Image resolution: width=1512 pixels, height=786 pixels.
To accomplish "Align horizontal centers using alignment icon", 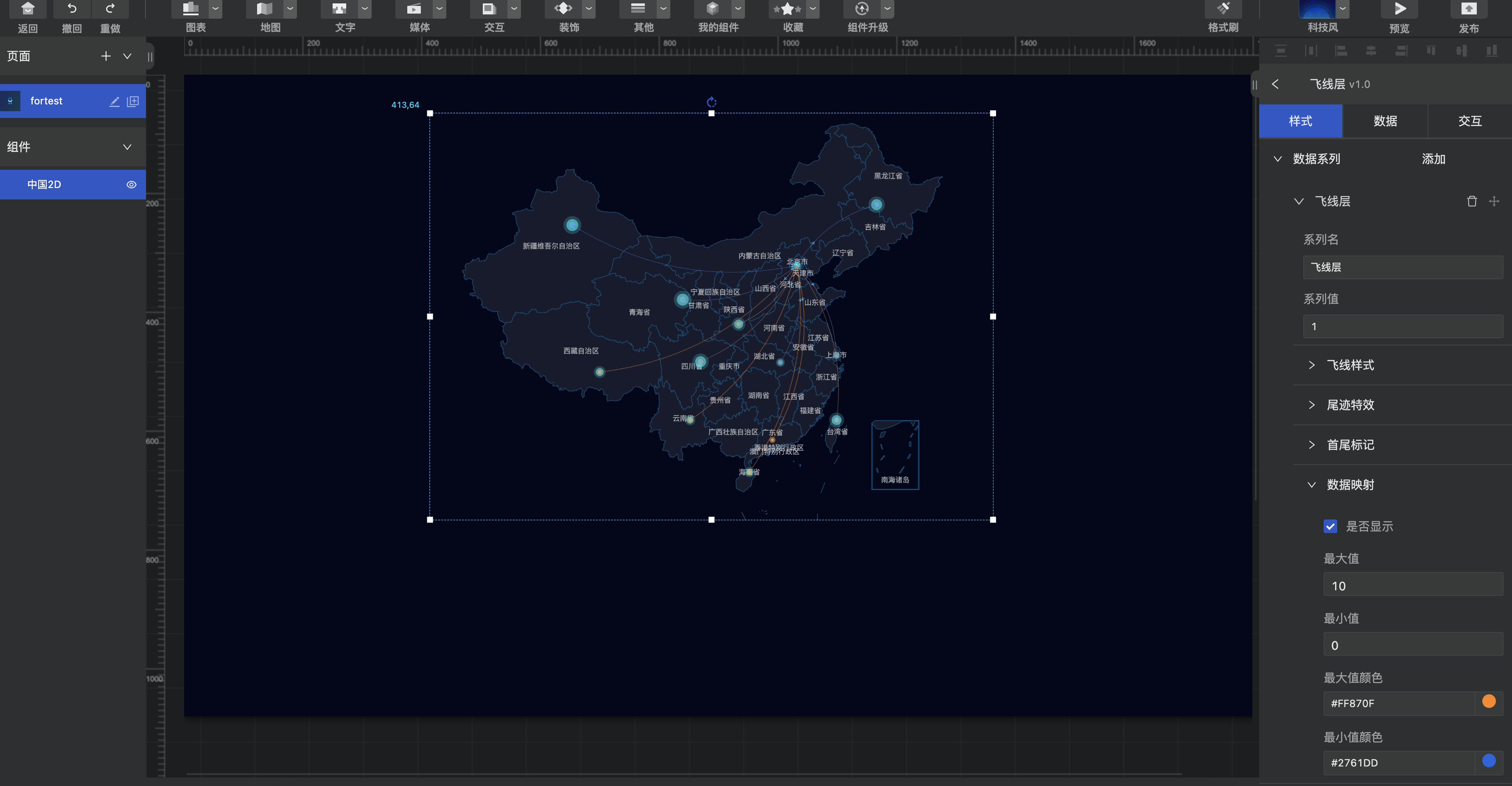I will (x=1371, y=51).
